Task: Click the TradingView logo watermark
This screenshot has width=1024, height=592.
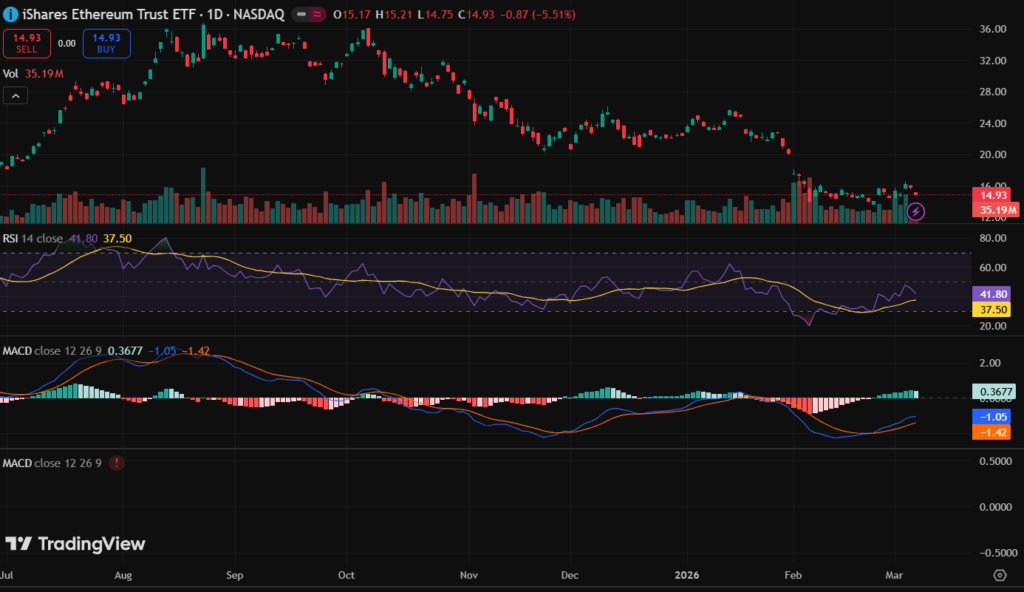Action: pyautogui.click(x=75, y=544)
